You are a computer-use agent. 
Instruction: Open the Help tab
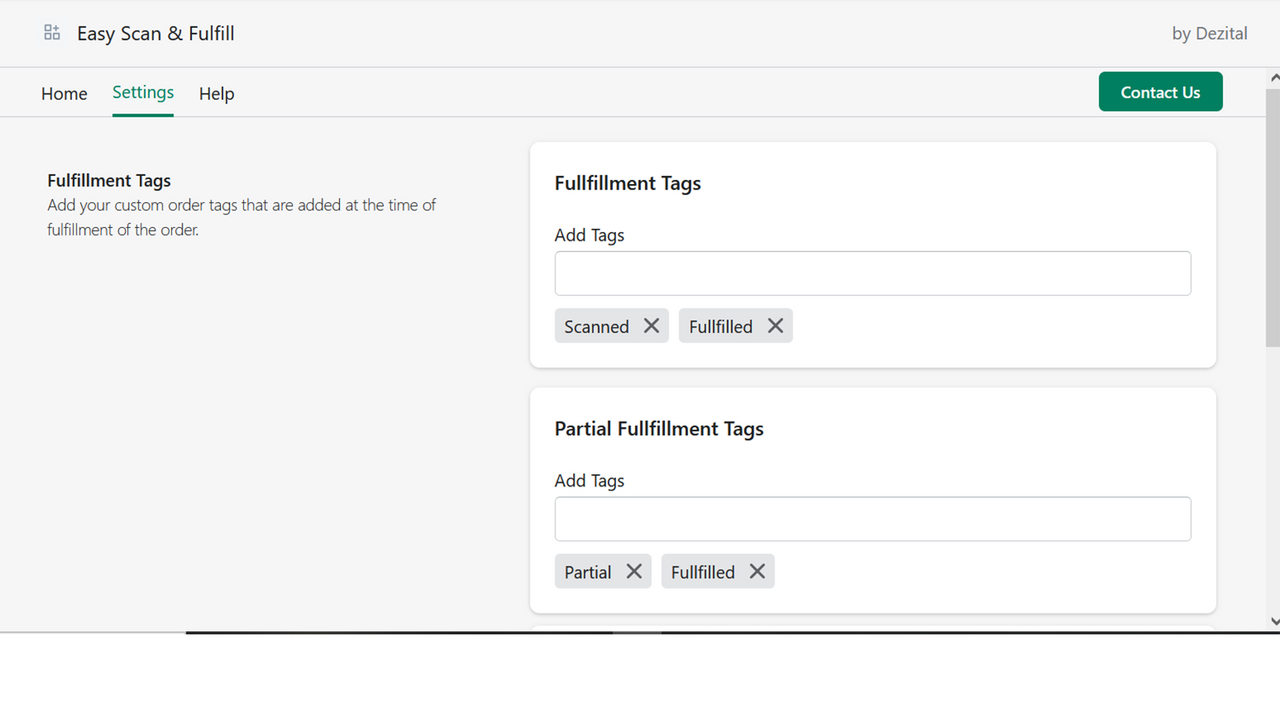[217, 93]
